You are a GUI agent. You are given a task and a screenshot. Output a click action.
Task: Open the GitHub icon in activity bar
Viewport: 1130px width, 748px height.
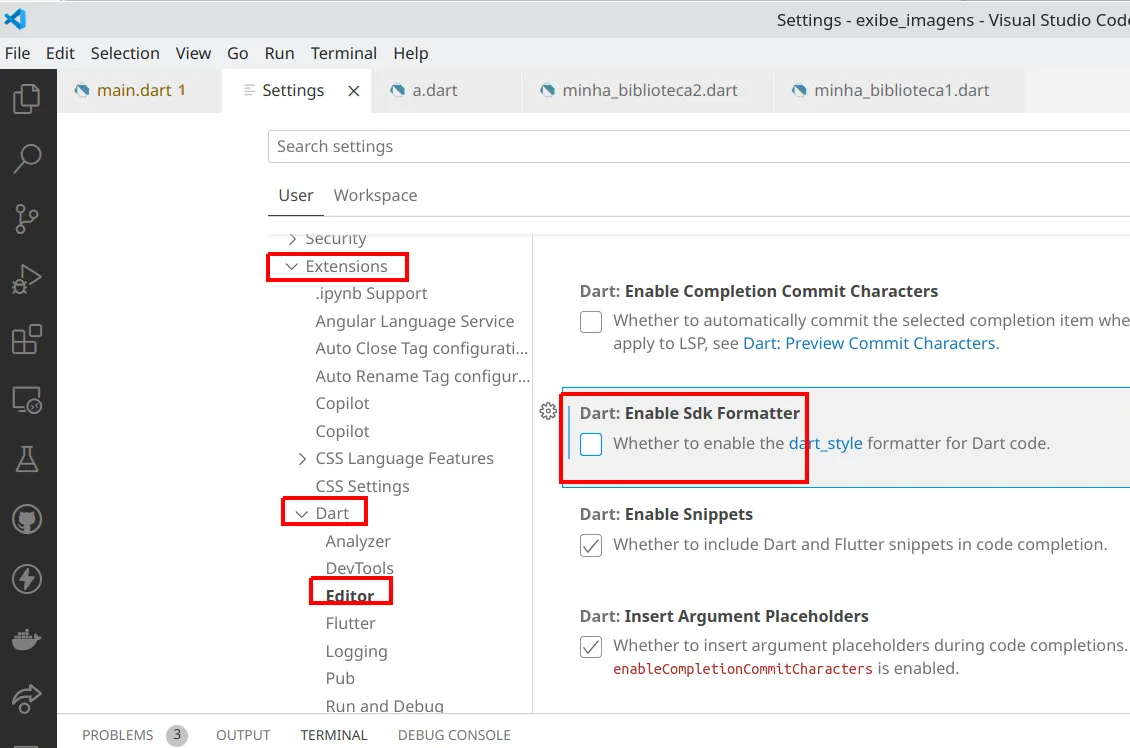click(x=27, y=520)
